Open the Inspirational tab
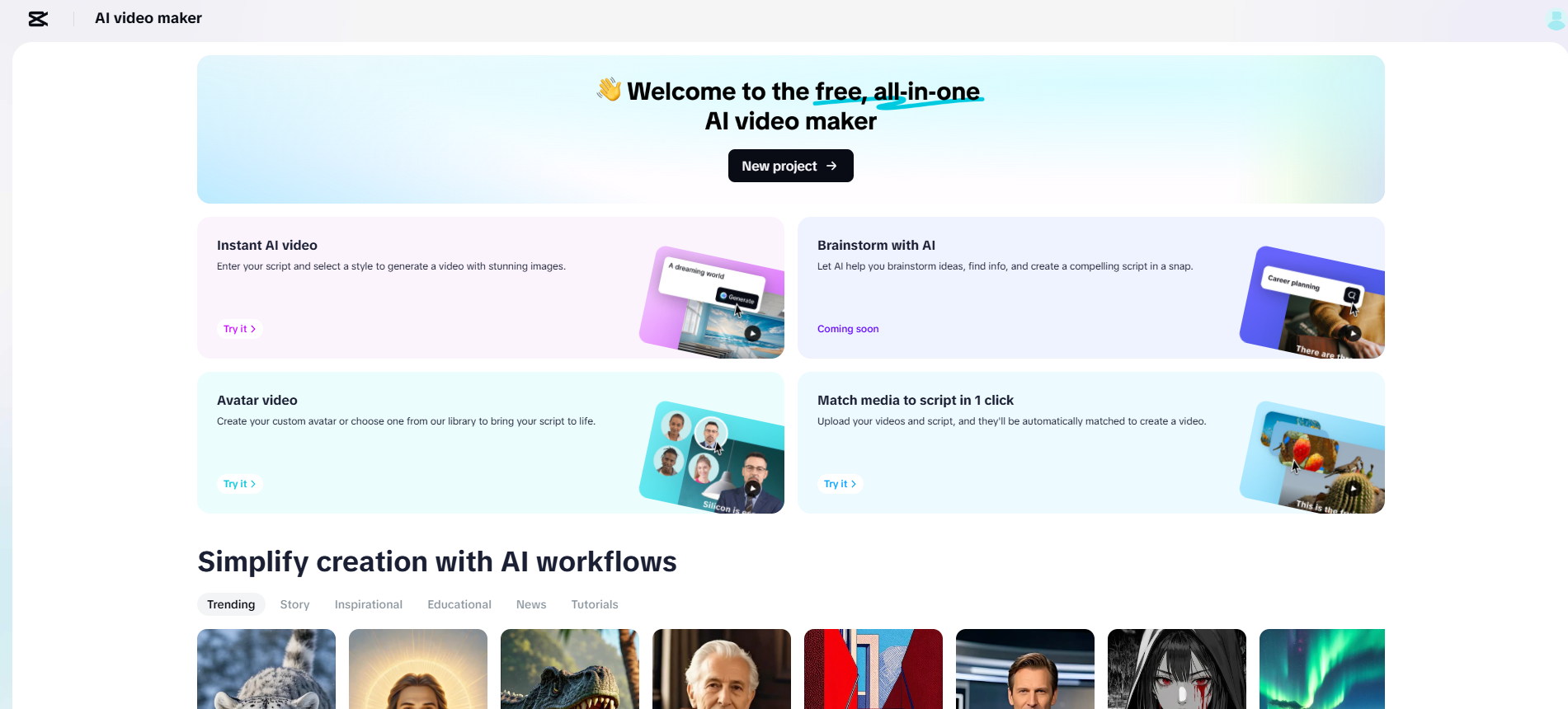Image resolution: width=1568 pixels, height=709 pixels. pyautogui.click(x=369, y=604)
